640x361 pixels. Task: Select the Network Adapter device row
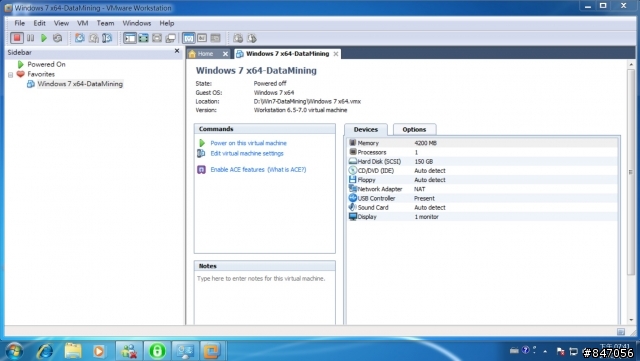tap(482, 189)
